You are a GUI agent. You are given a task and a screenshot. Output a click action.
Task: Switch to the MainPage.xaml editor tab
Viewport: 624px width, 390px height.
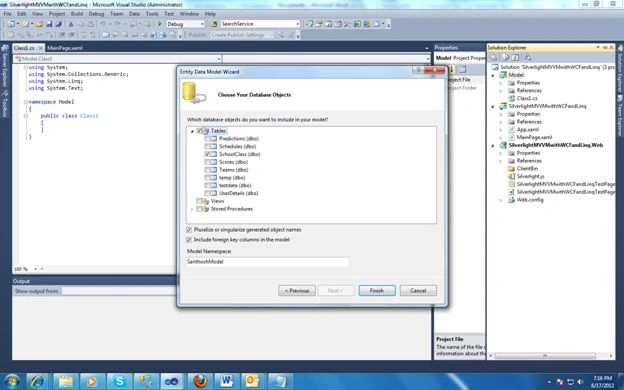(64, 48)
